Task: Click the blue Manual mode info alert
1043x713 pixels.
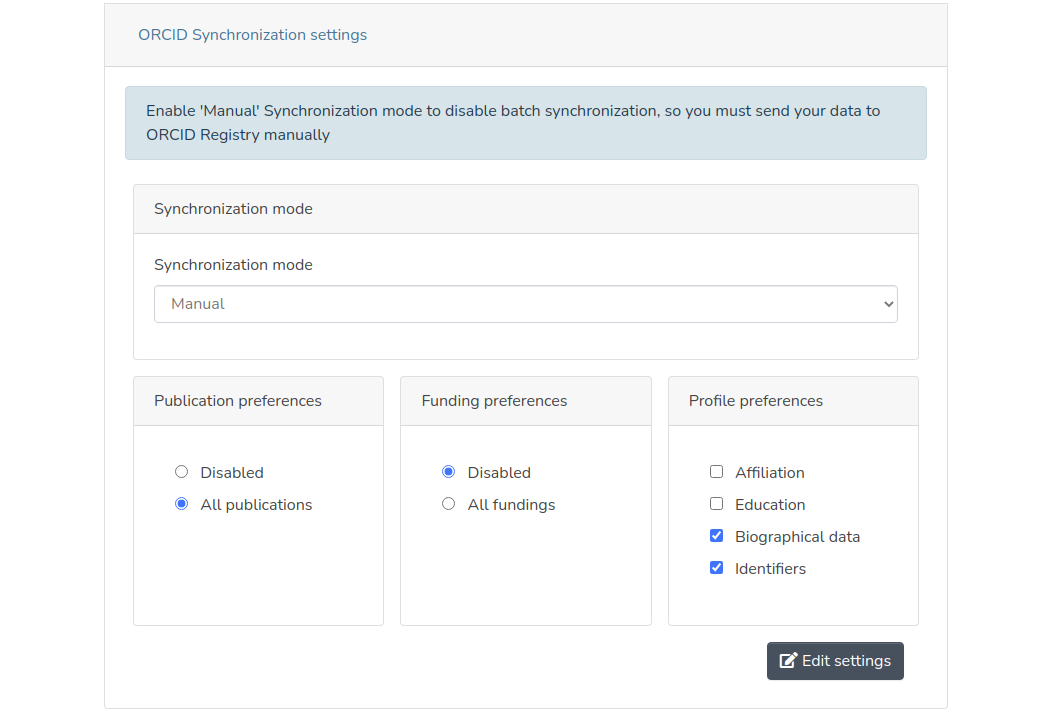Action: pyautogui.click(x=525, y=123)
